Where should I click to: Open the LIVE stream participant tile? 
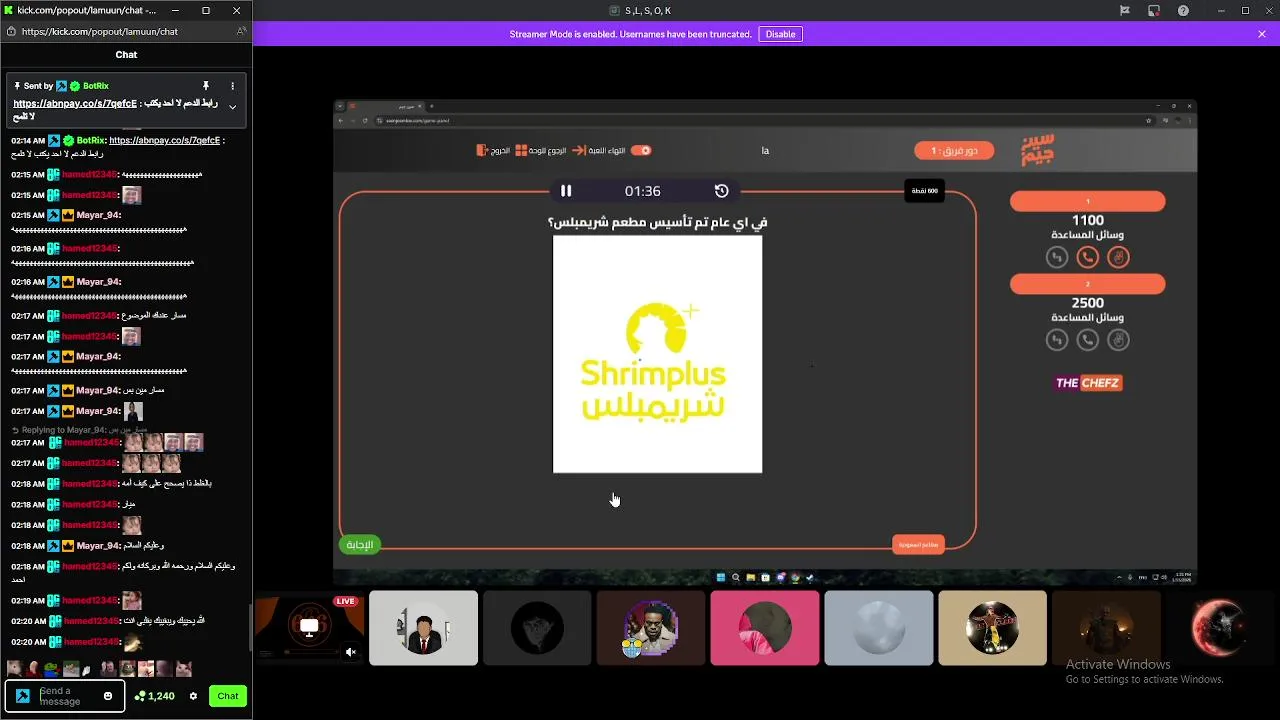coord(308,627)
